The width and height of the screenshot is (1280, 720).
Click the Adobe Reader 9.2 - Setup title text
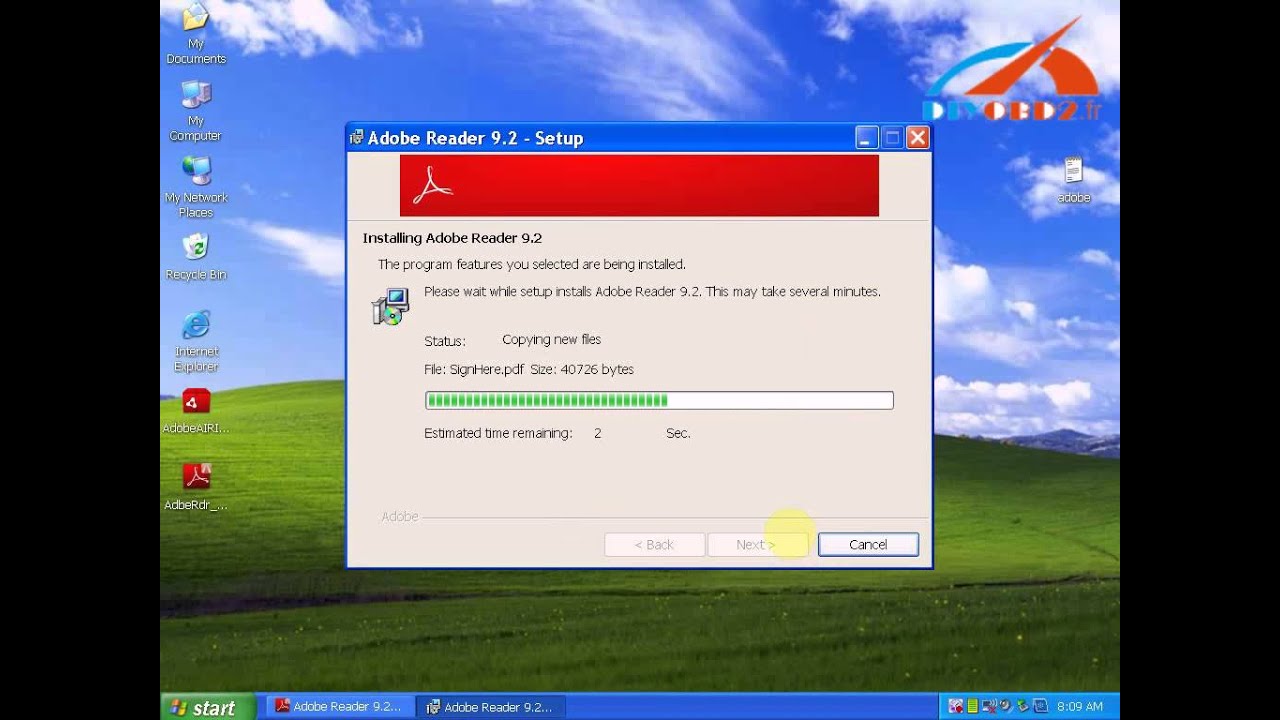[x=475, y=138]
